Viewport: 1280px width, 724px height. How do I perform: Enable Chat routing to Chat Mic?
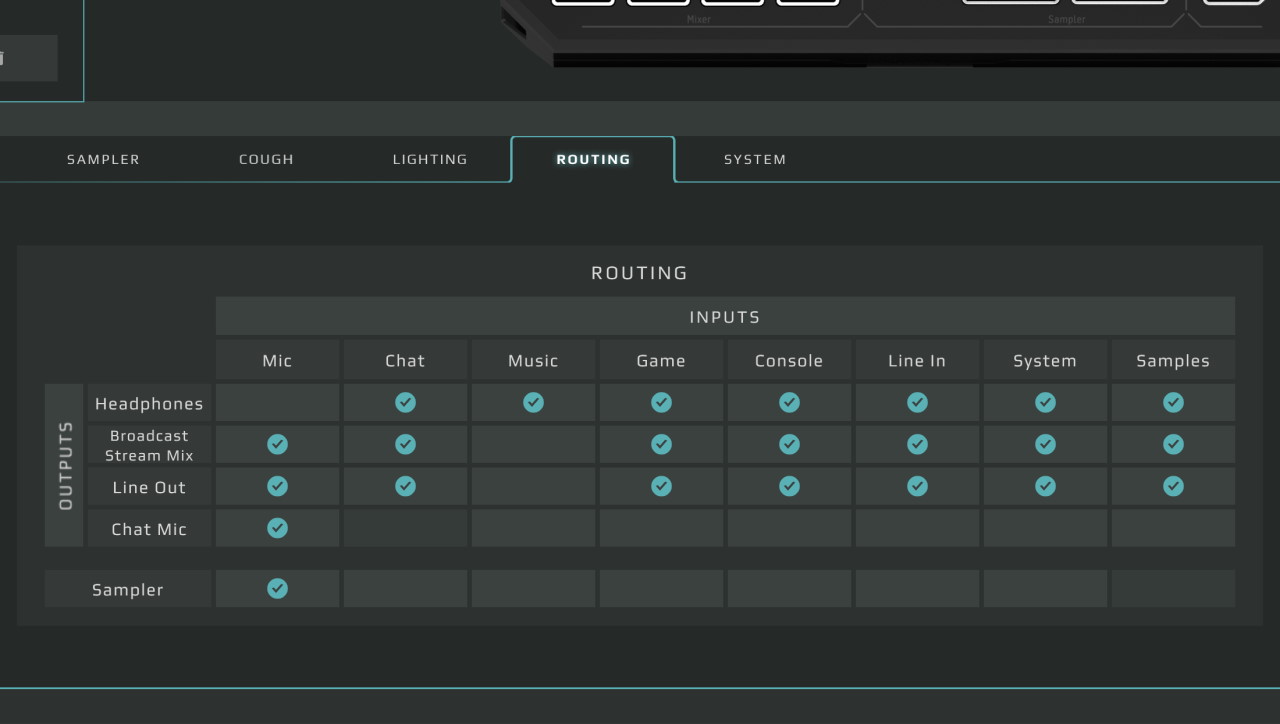click(x=405, y=528)
